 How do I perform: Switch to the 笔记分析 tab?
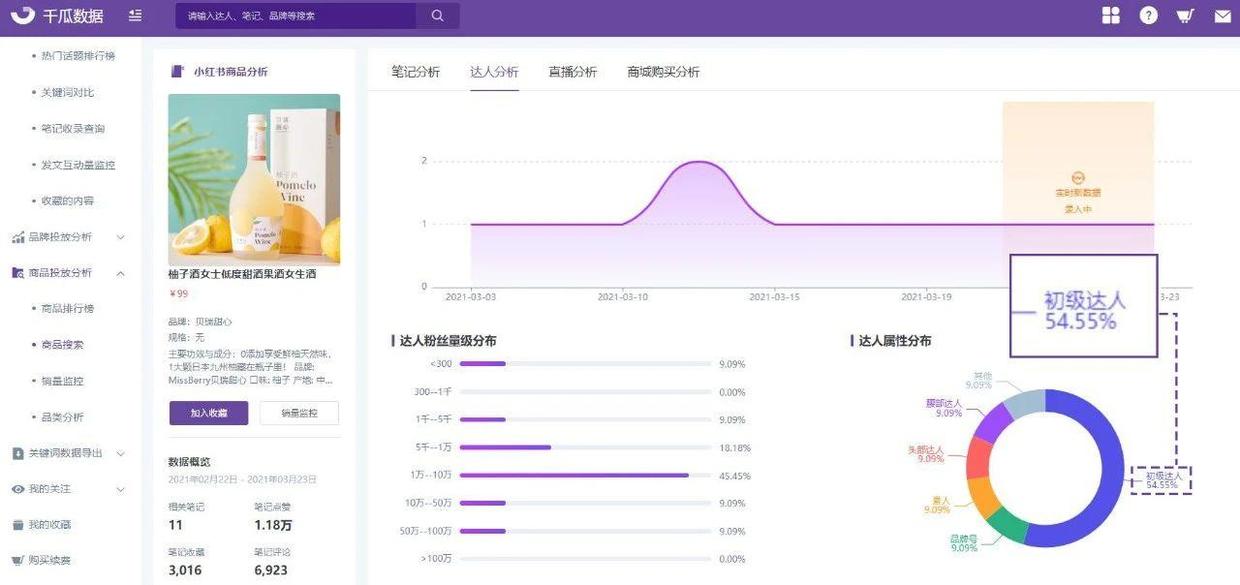click(415, 72)
